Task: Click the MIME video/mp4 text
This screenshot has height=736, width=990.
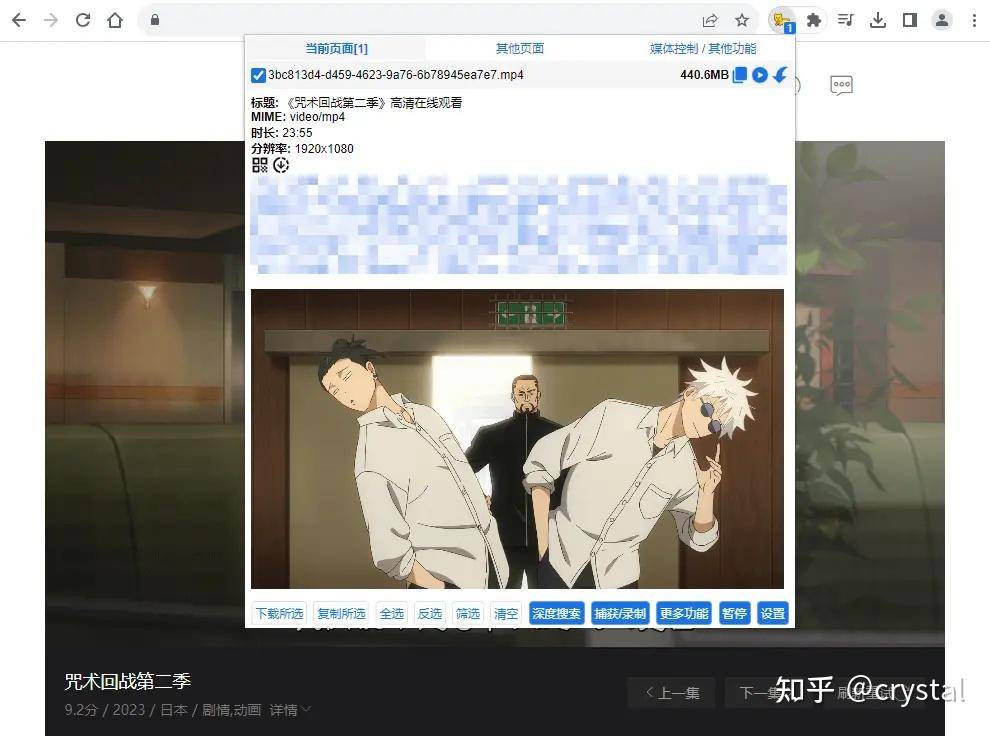Action: pyautogui.click(x=298, y=117)
